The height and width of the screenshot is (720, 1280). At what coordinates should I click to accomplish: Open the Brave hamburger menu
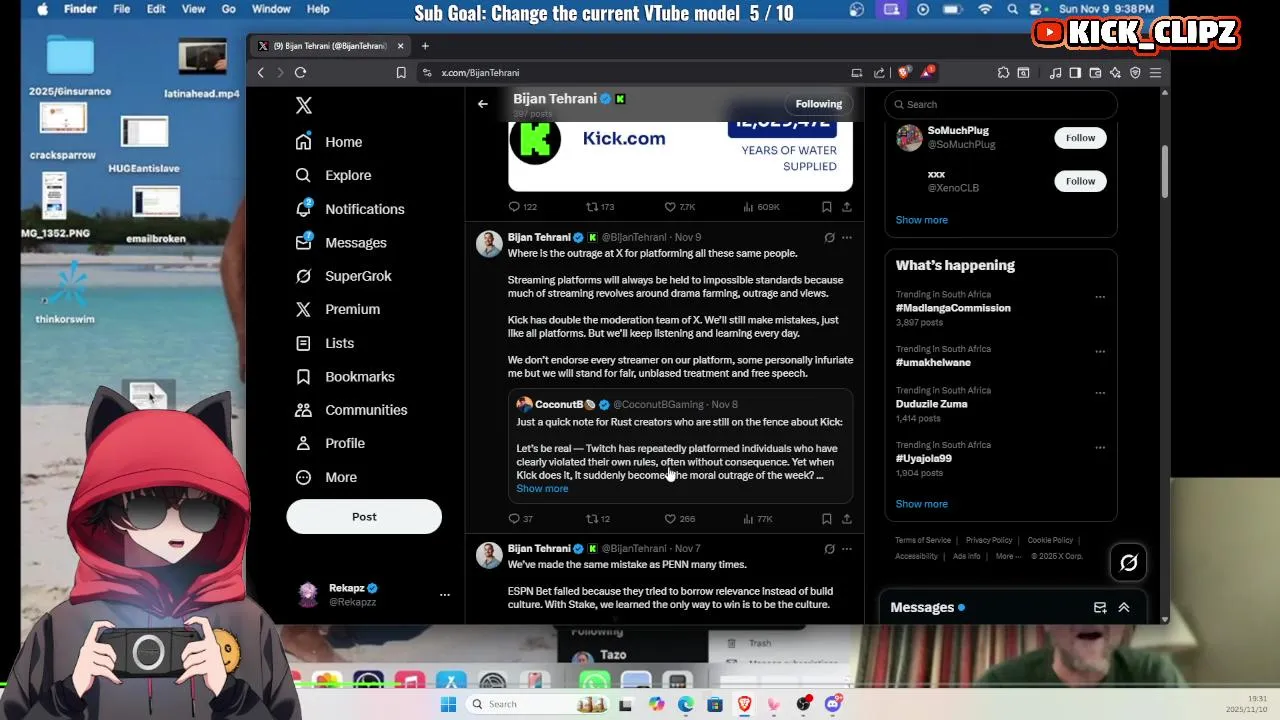pyautogui.click(x=1155, y=72)
